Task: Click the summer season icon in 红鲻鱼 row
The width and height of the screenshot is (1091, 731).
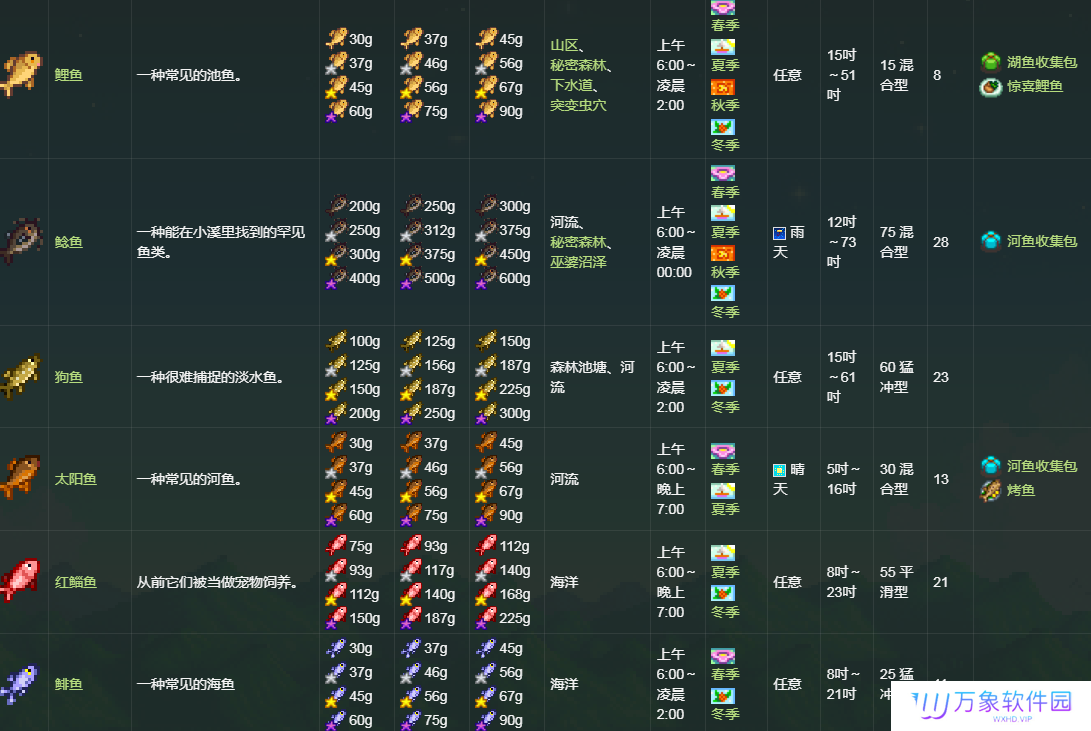Action: point(723,554)
